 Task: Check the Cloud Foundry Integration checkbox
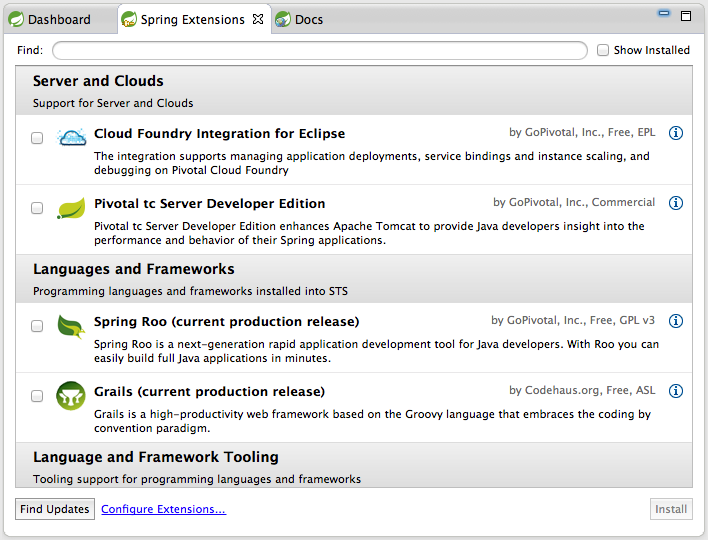[x=37, y=138]
